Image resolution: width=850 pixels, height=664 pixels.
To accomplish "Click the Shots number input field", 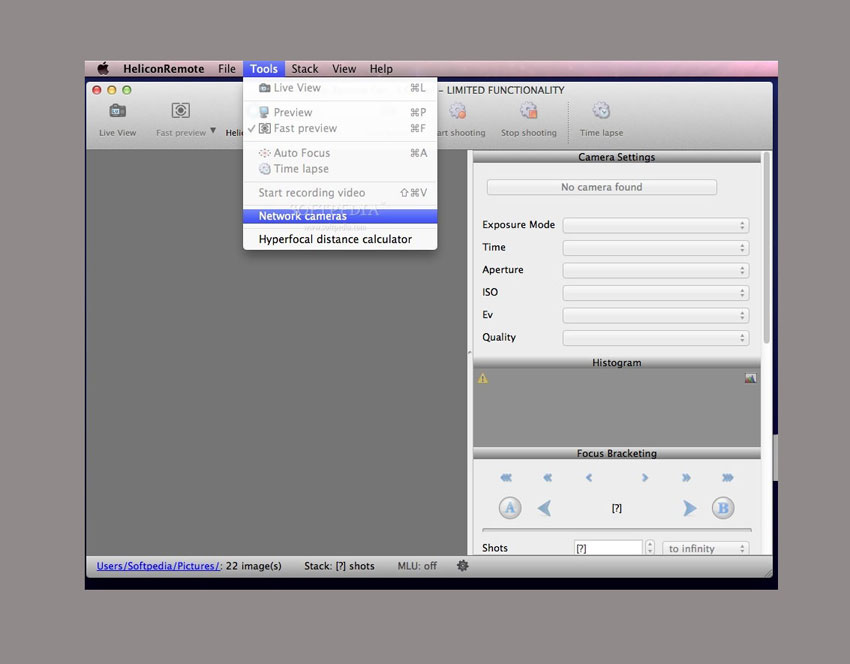I will pos(608,549).
